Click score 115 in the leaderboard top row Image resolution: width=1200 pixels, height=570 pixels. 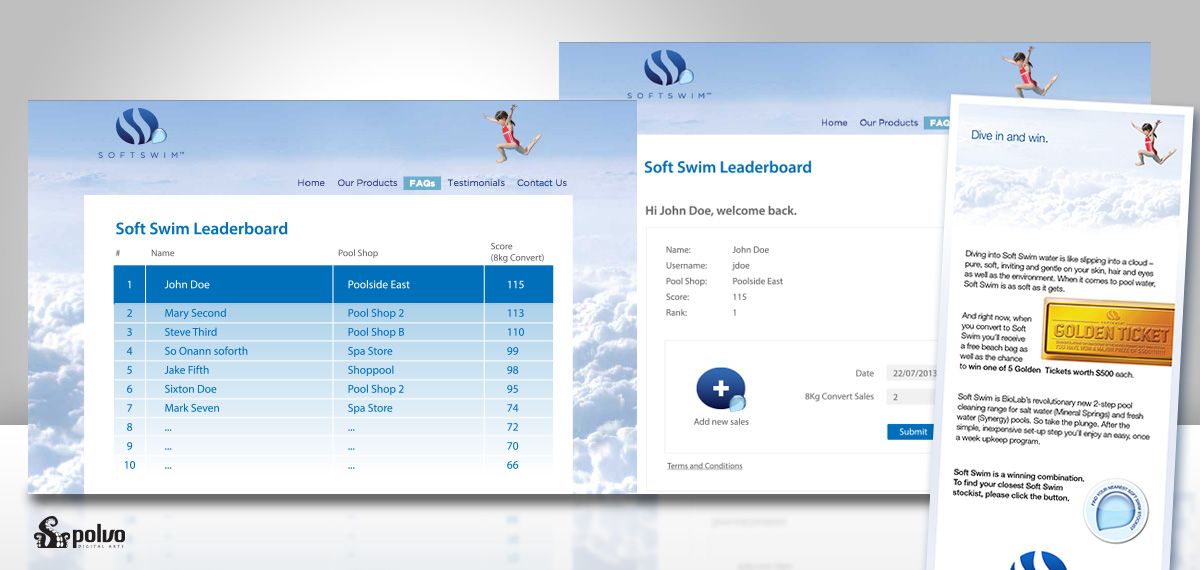(516, 285)
